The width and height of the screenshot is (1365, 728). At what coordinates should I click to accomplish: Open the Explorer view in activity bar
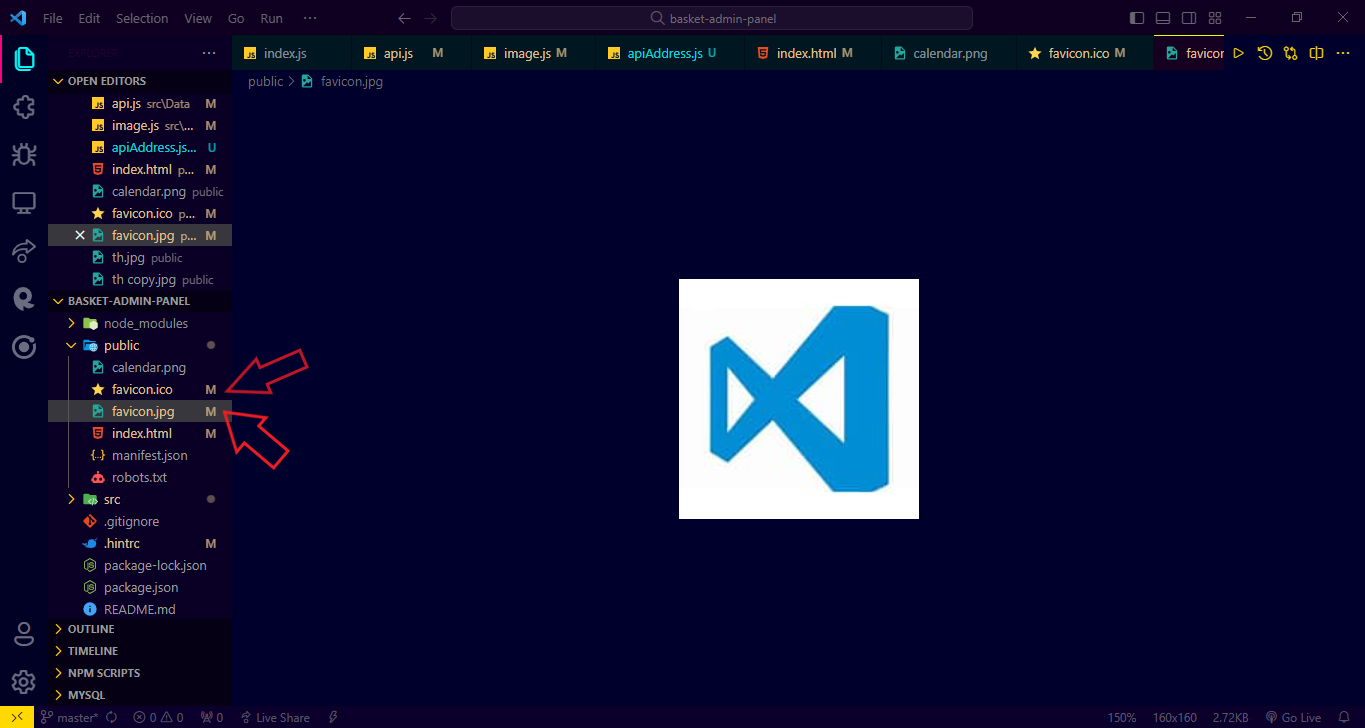[x=24, y=61]
